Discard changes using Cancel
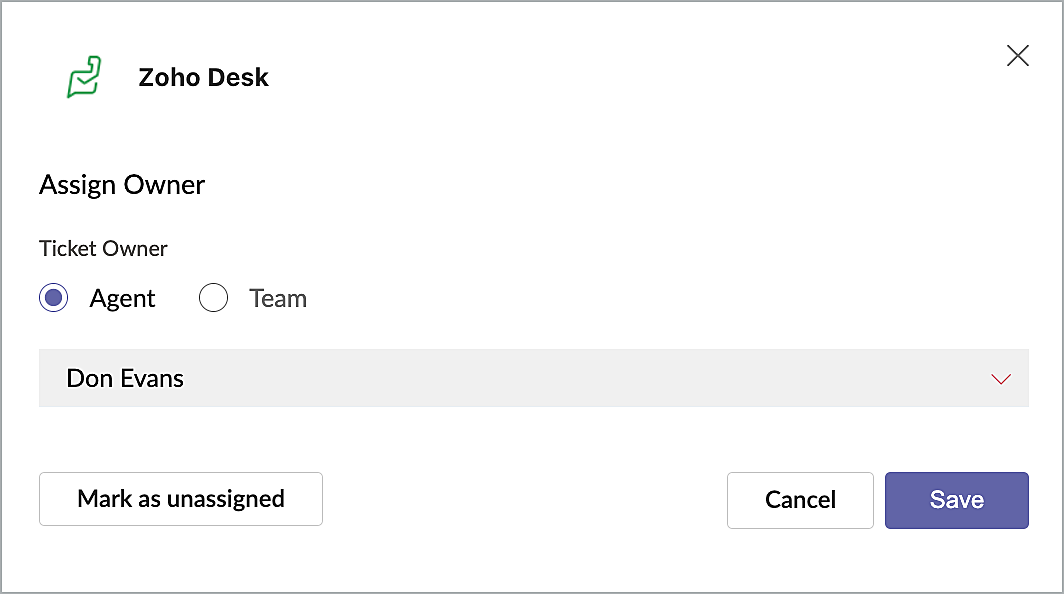The image size is (1064, 594). (800, 500)
